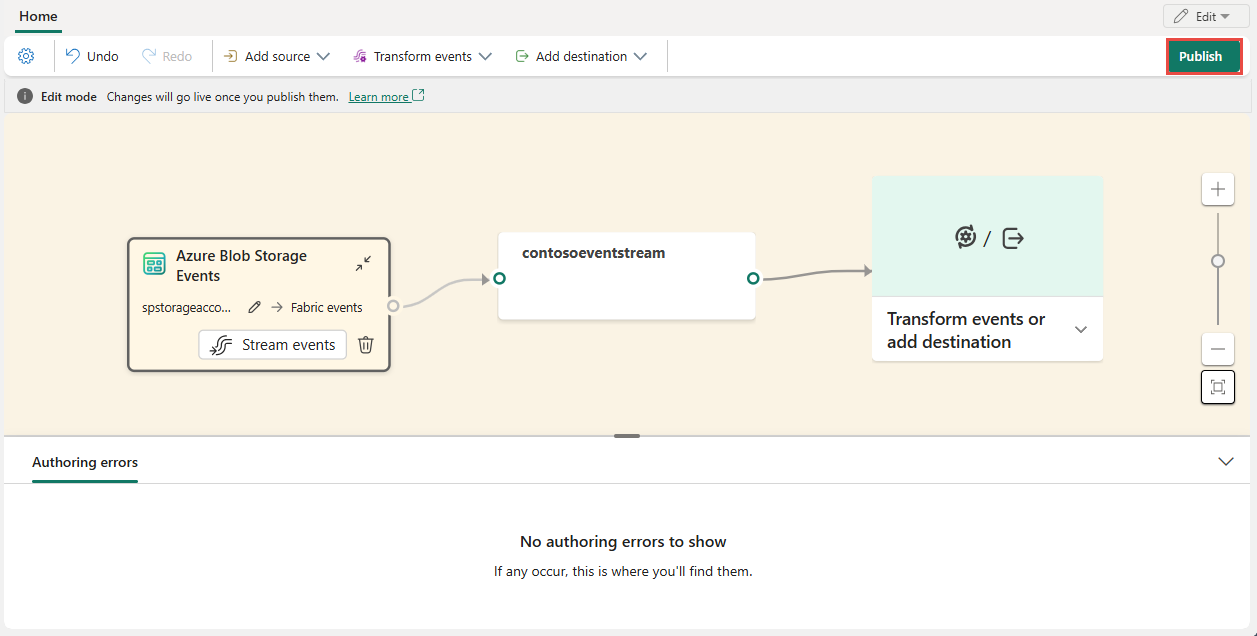Open the Transform events dropdown

[422, 56]
